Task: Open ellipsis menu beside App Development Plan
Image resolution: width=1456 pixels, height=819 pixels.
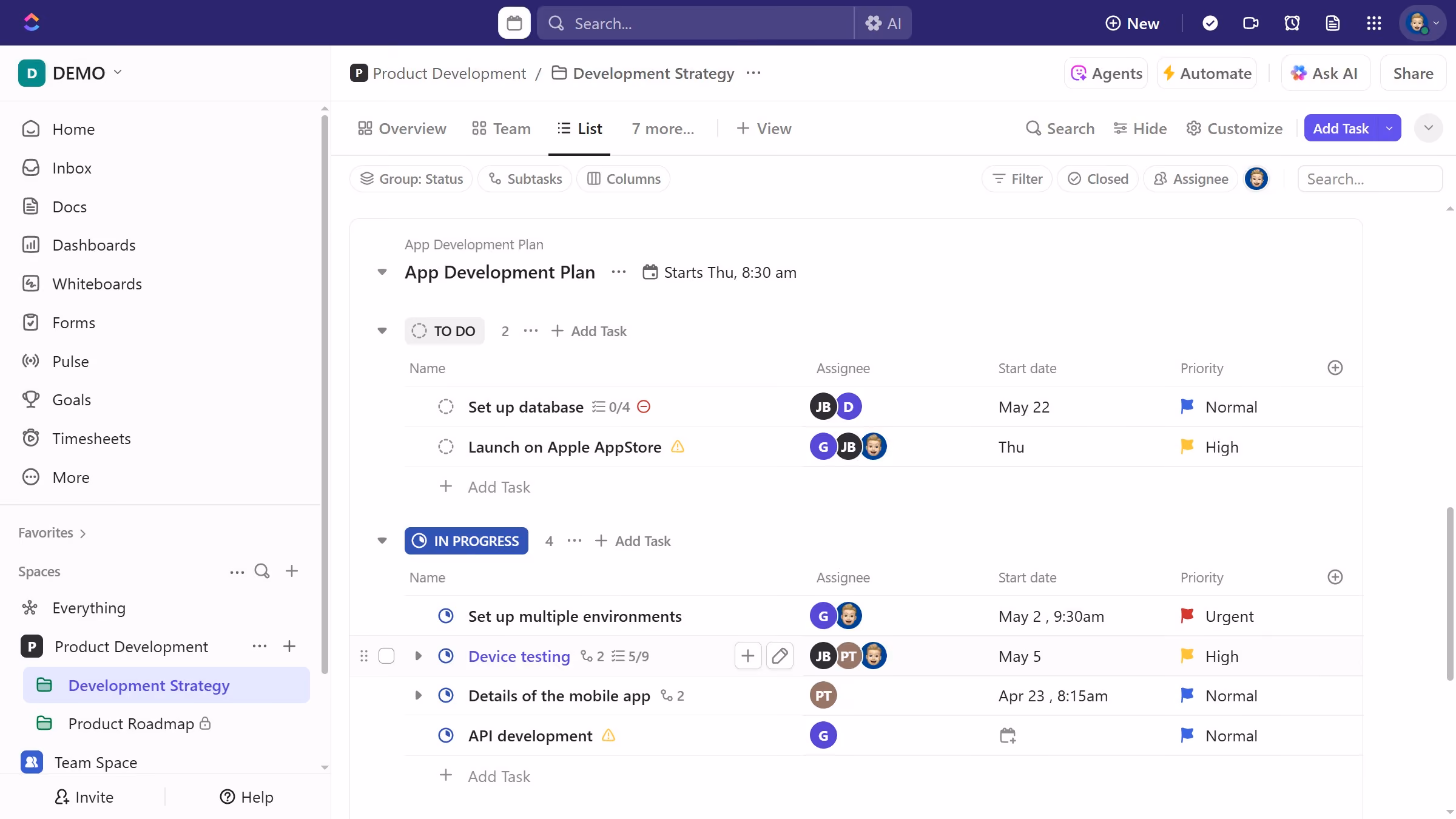Action: (x=619, y=272)
